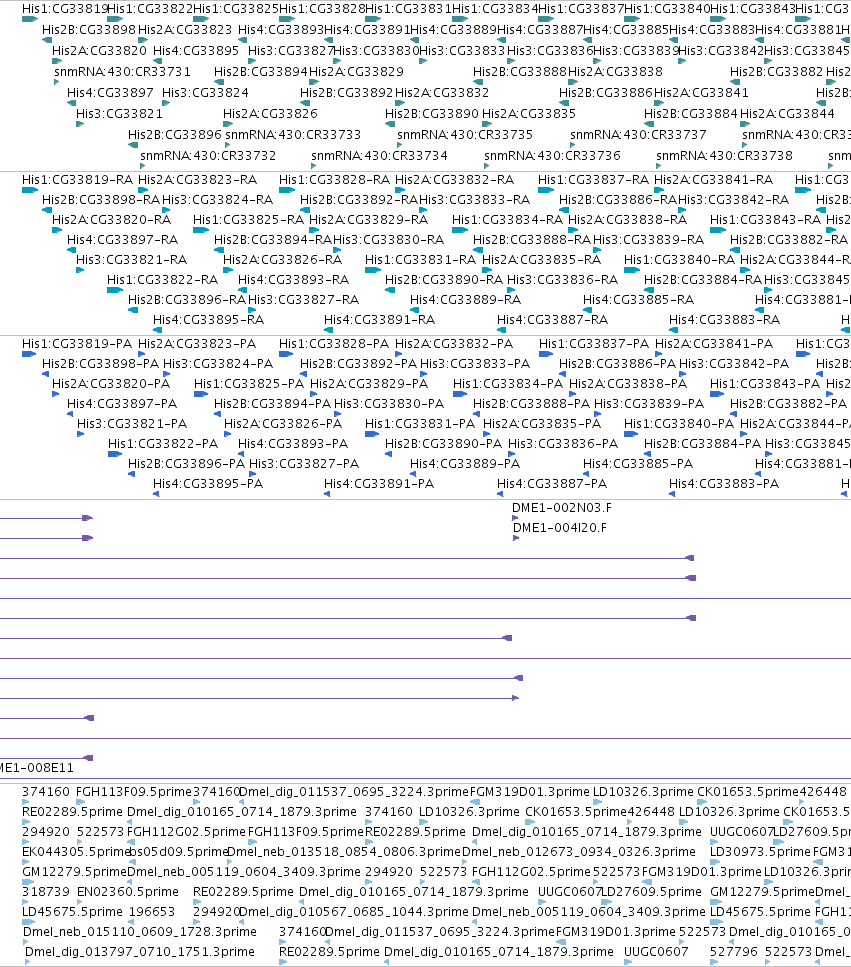Select the Dmel_neb_015110_0609_1728.3prime label

(x=139, y=931)
